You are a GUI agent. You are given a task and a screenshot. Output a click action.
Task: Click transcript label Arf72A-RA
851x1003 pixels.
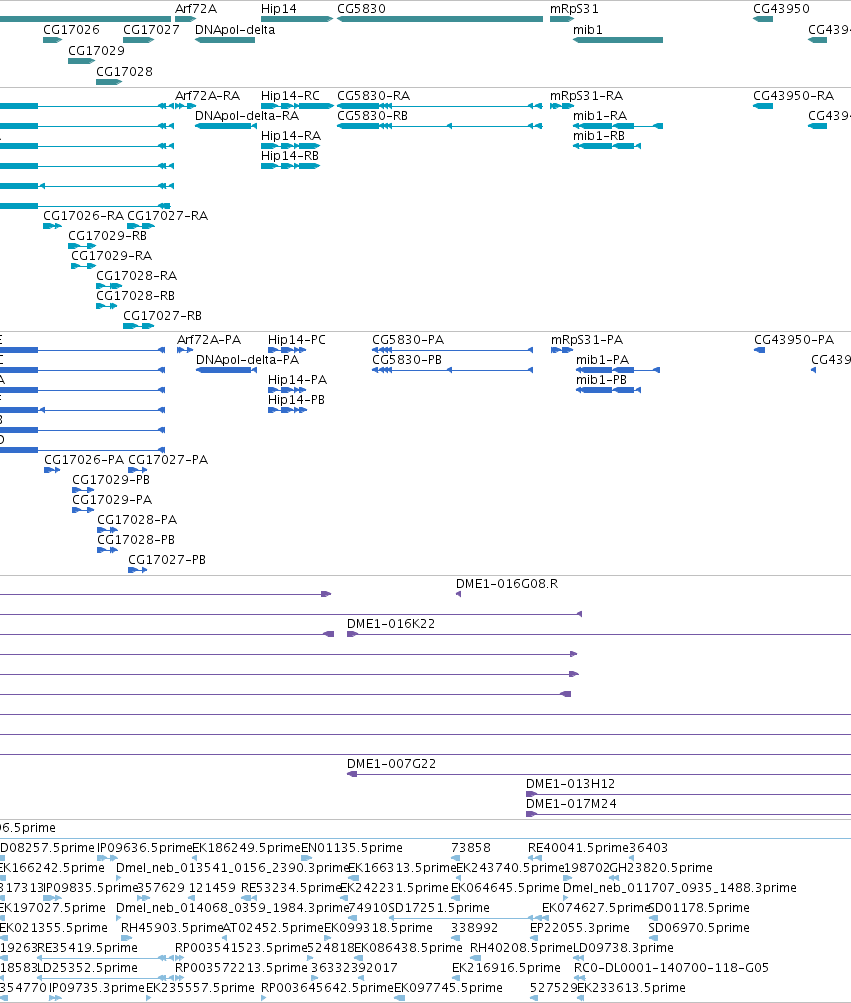click(x=207, y=96)
